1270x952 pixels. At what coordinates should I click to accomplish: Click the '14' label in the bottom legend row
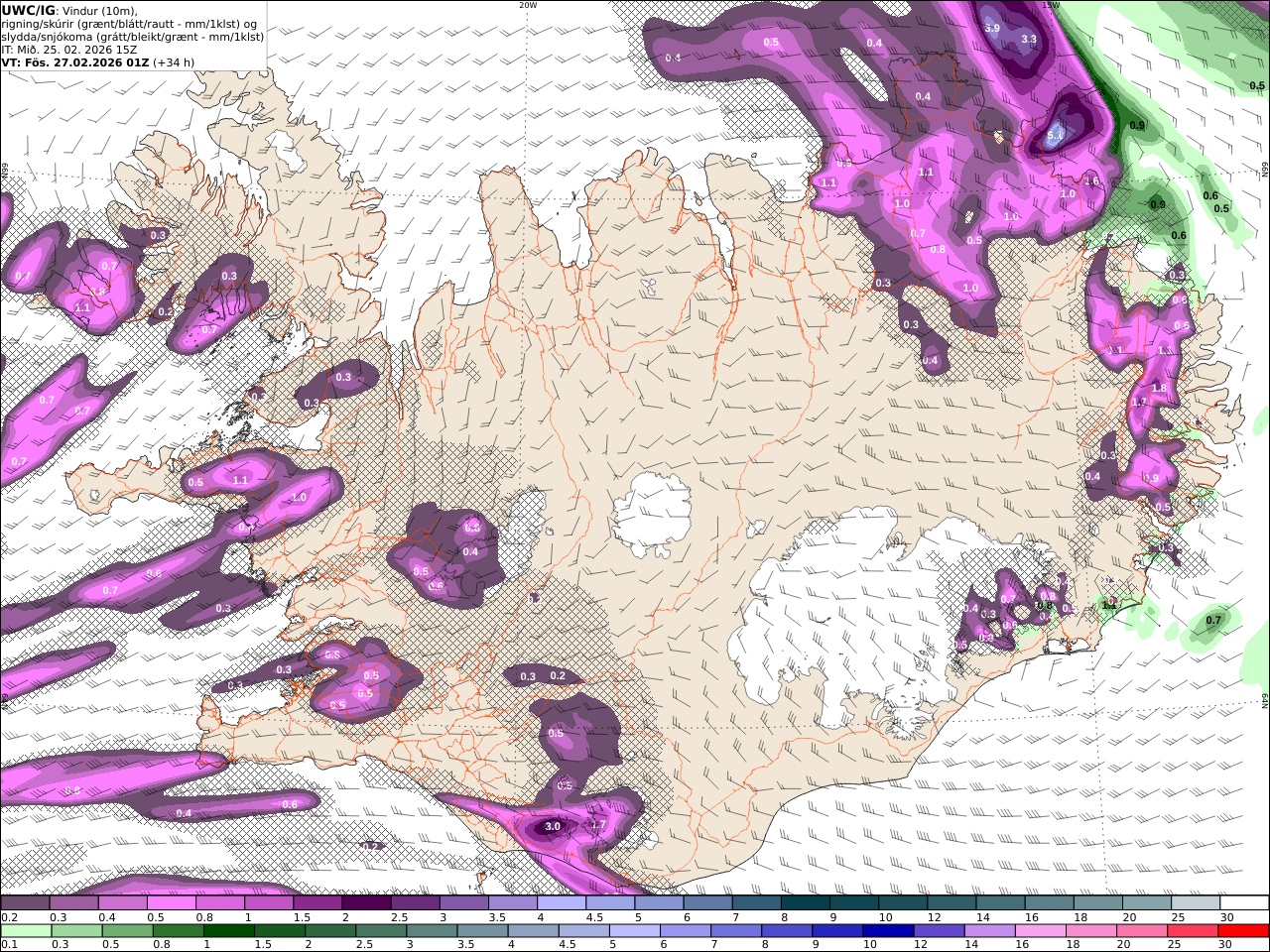click(x=972, y=944)
